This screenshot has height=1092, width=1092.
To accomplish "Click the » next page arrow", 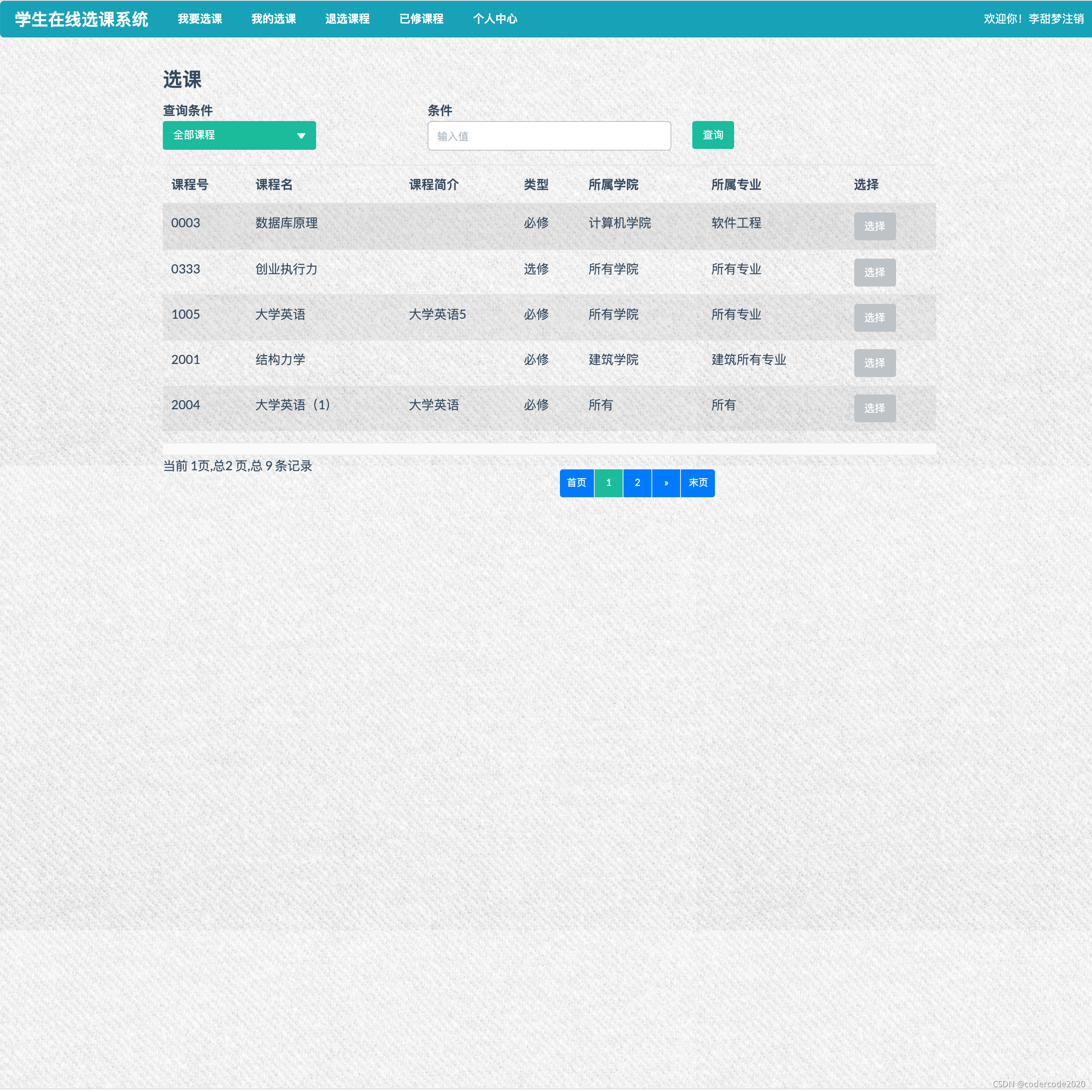I will click(666, 483).
